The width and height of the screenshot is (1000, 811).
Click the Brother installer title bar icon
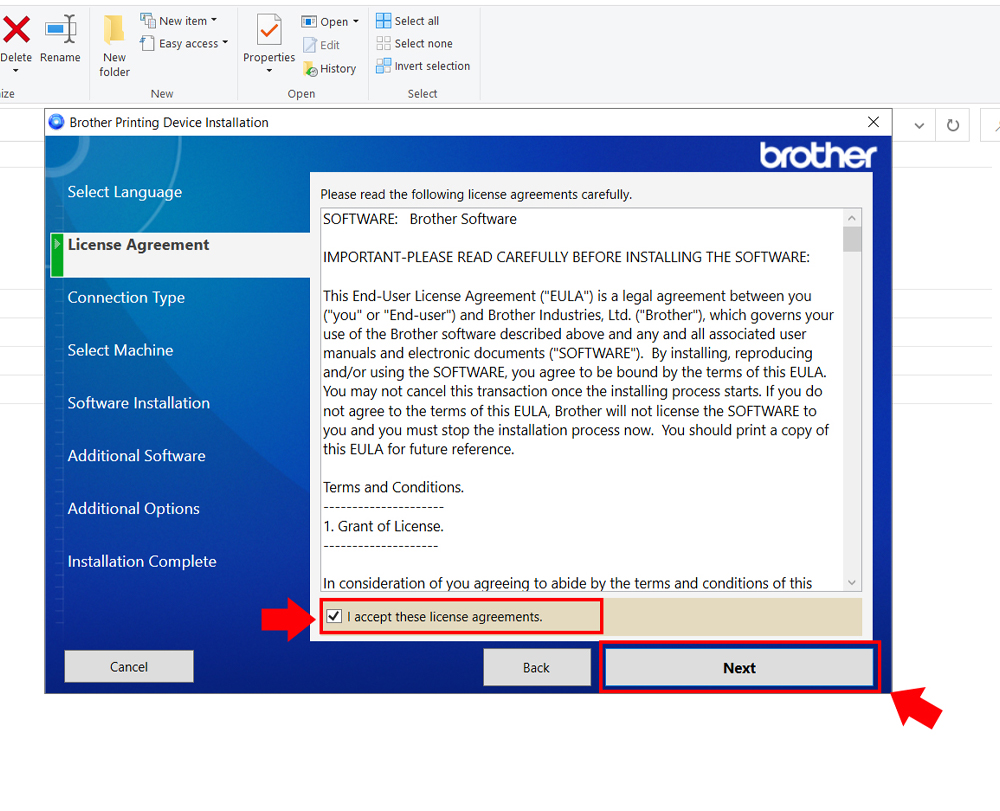[x=56, y=122]
